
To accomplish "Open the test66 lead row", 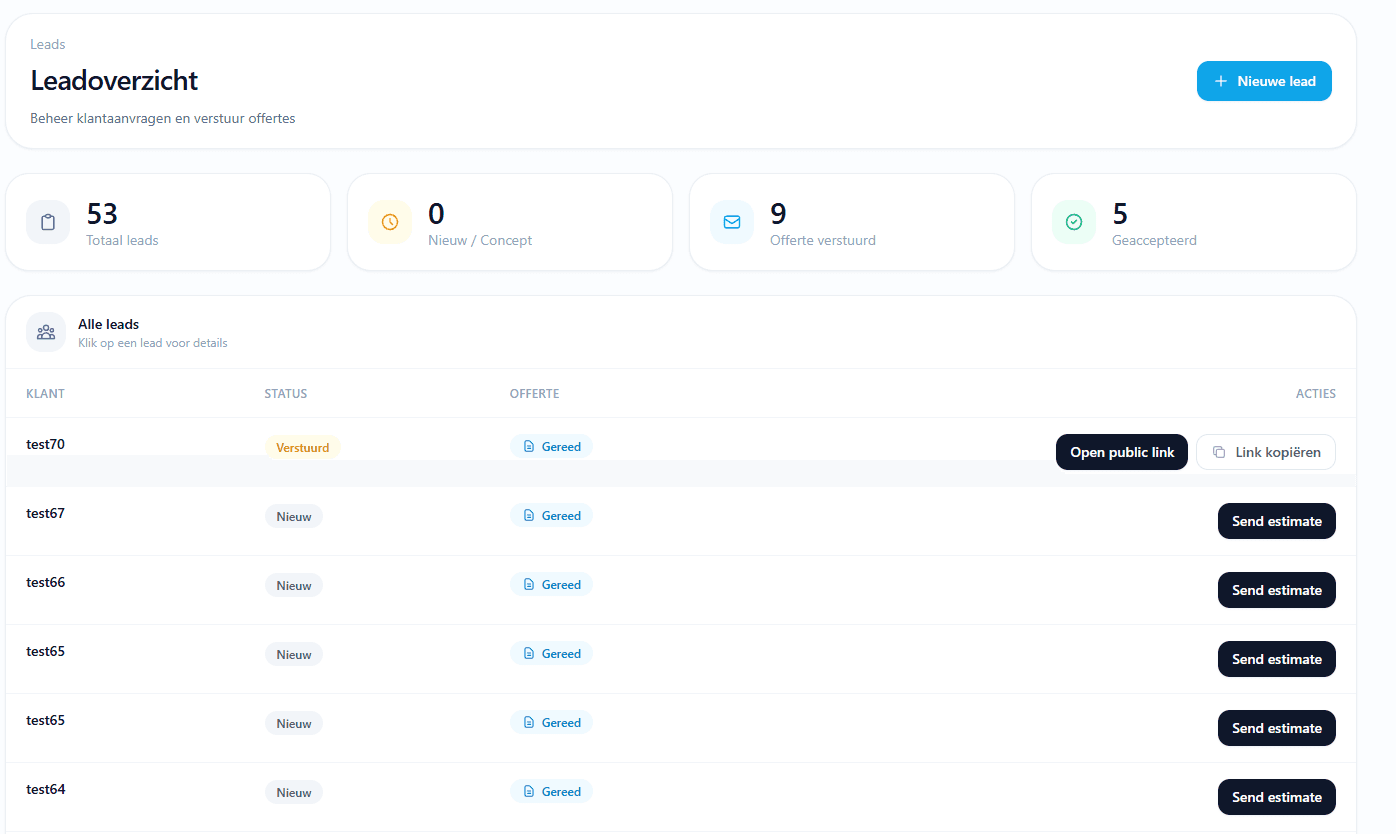I will (681, 590).
